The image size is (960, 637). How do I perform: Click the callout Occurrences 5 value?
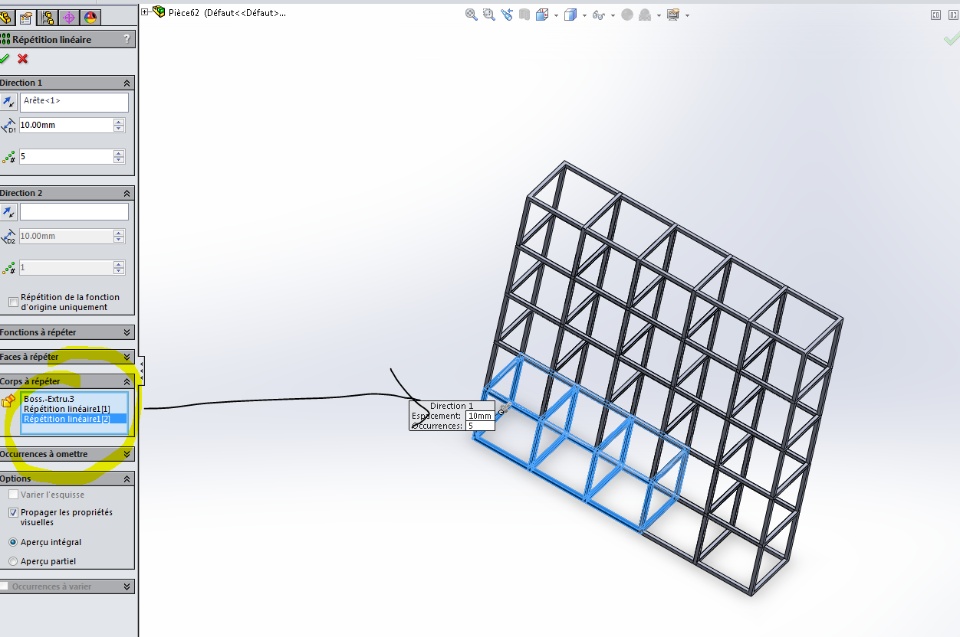point(479,426)
